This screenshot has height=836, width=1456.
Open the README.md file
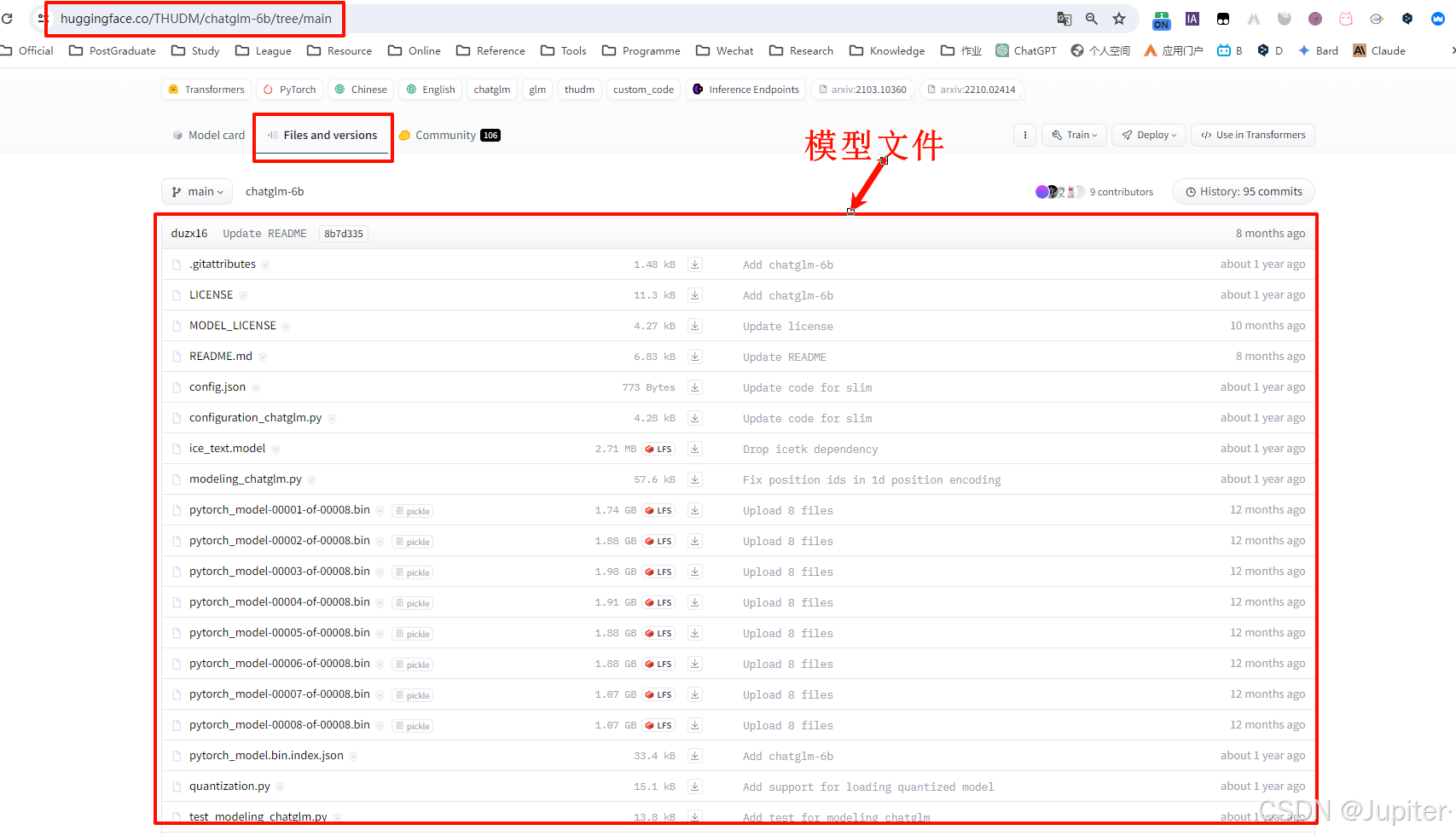221,357
